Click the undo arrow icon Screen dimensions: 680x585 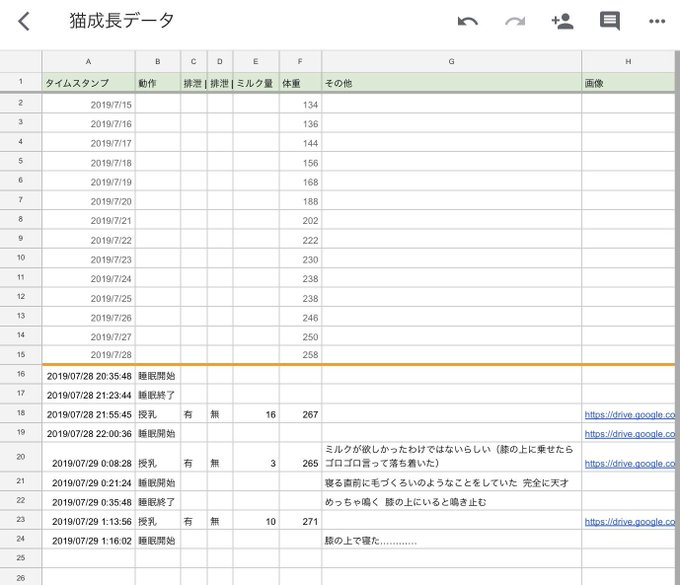[468, 21]
